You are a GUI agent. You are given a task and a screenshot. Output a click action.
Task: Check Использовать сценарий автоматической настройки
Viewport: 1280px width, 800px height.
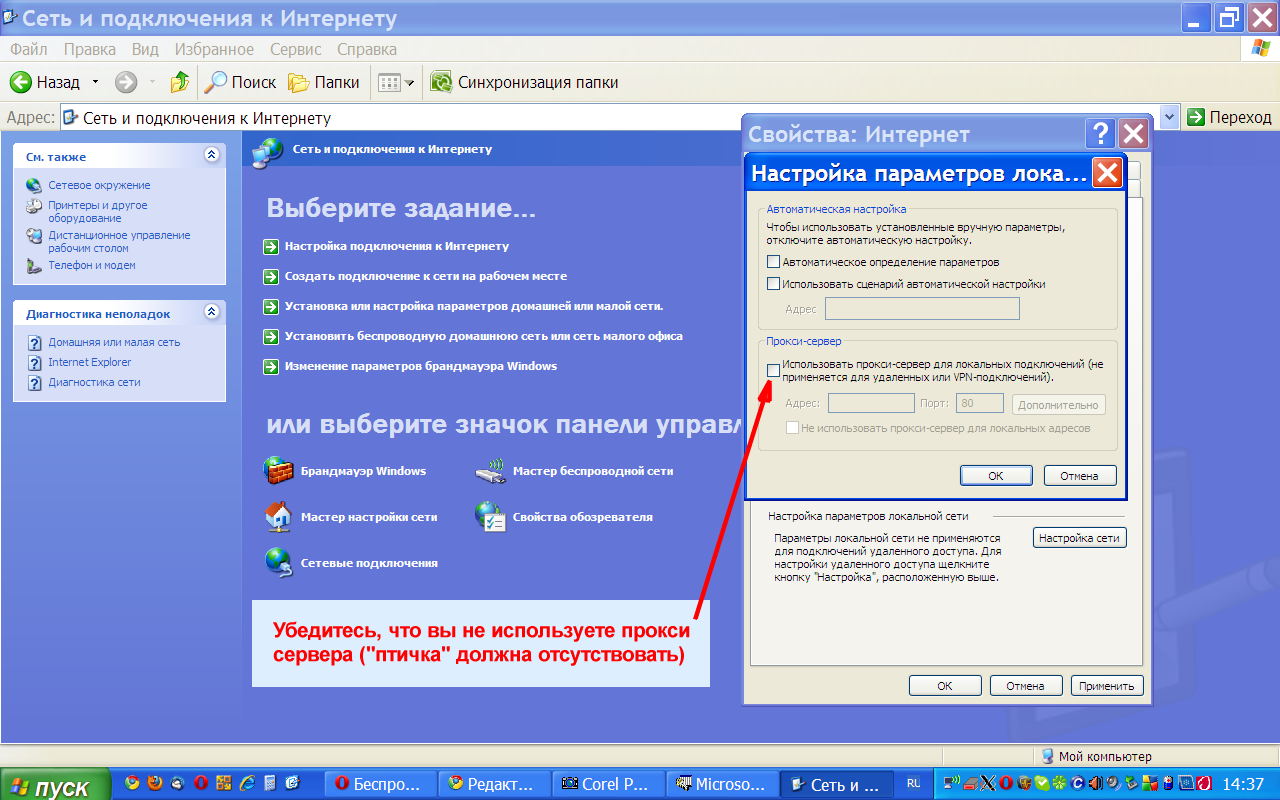point(773,284)
